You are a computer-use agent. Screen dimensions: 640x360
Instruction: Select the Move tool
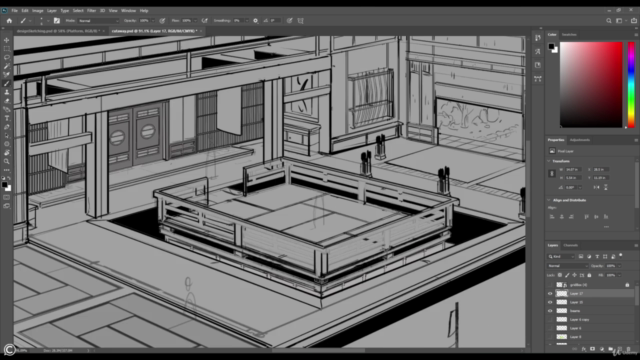click(x=7, y=40)
